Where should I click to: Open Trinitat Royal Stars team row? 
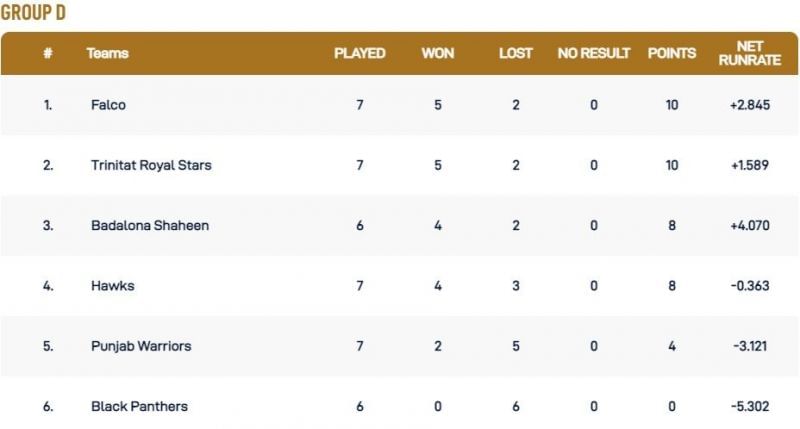[151, 165]
